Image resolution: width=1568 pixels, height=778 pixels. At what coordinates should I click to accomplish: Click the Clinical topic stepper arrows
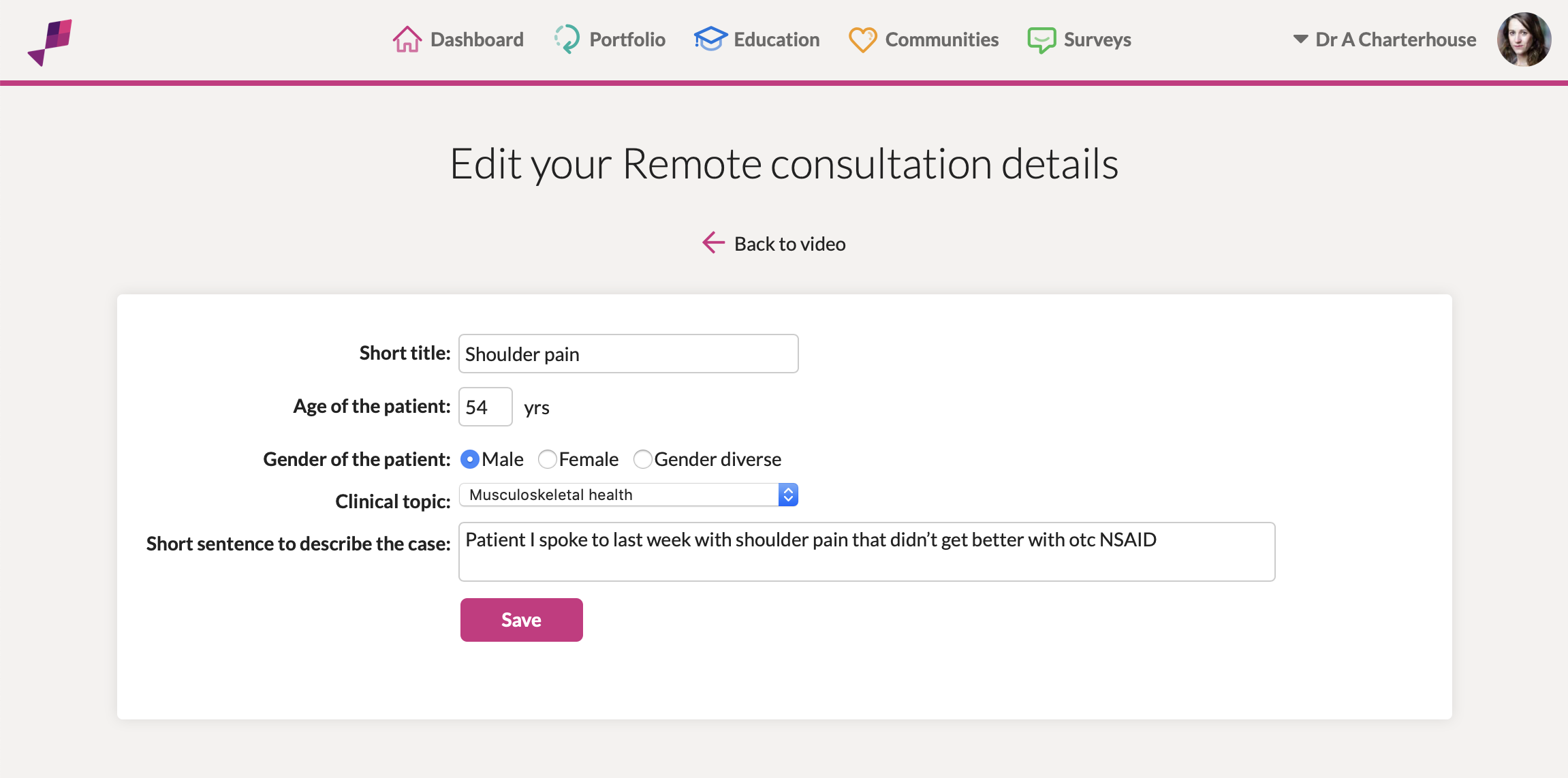(x=788, y=495)
